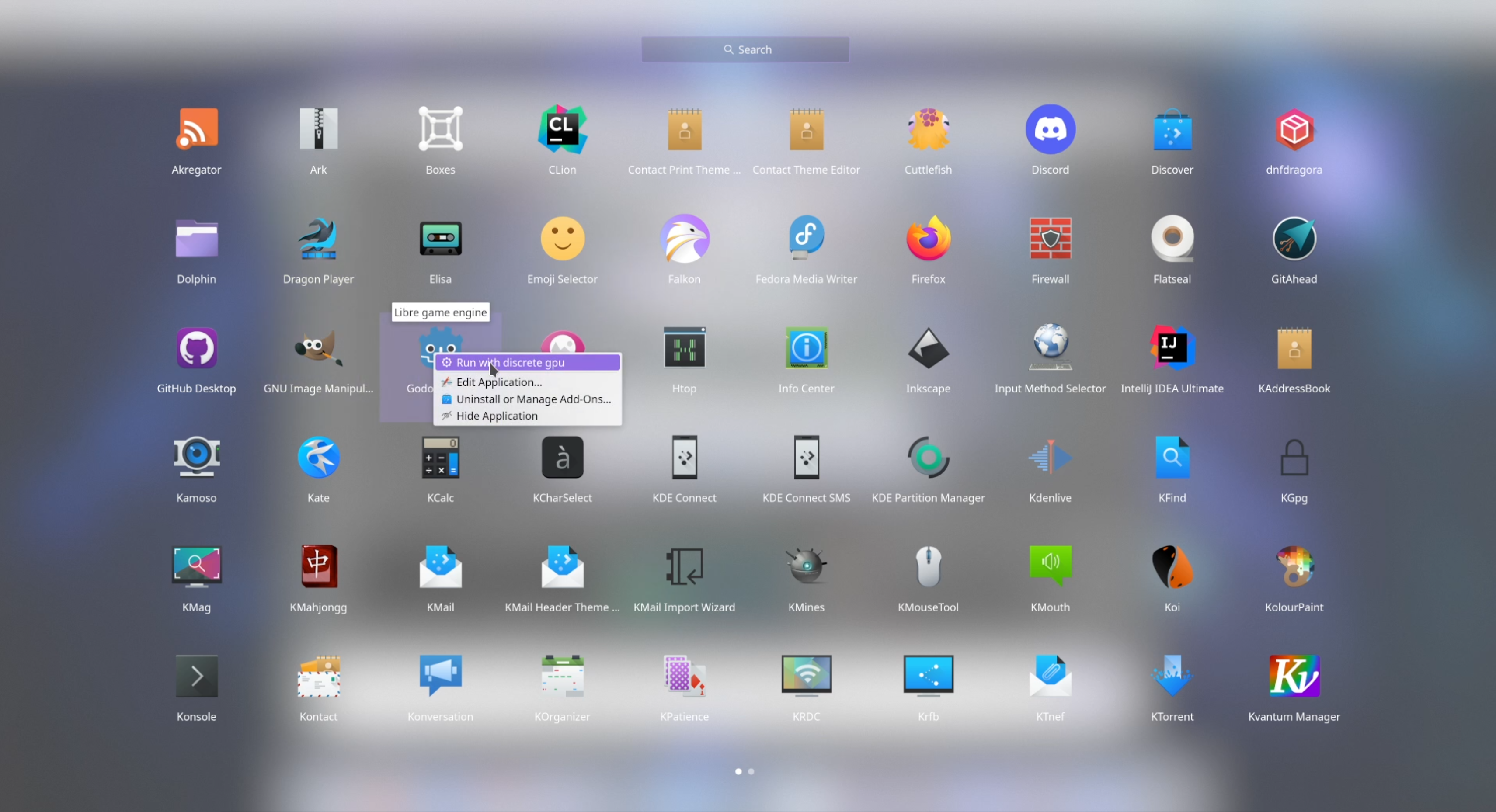Viewport: 1496px width, 812px height.
Task: Launch Ark archive manager
Action: point(318,129)
